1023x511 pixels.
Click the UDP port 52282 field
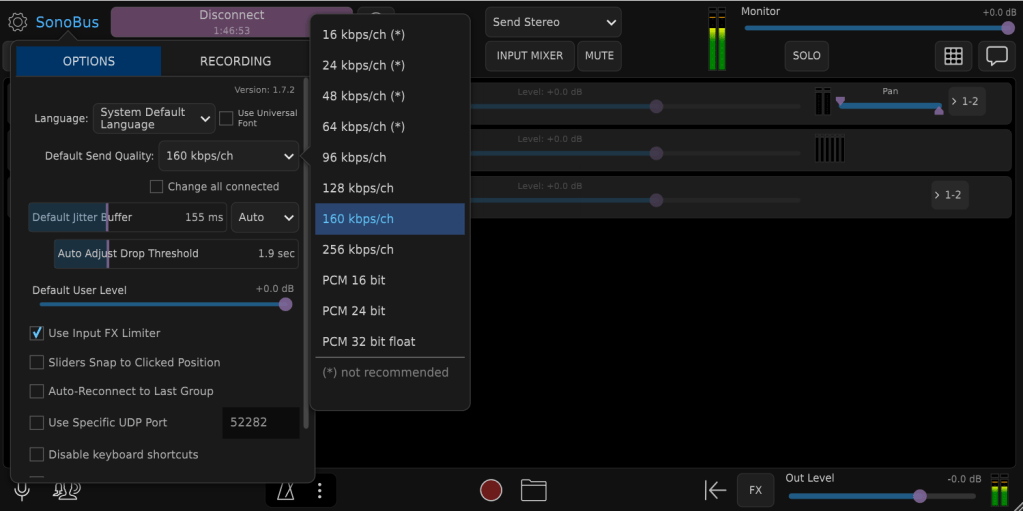(259, 423)
